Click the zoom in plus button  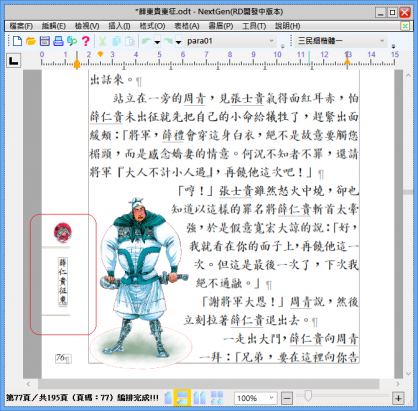[398, 398]
